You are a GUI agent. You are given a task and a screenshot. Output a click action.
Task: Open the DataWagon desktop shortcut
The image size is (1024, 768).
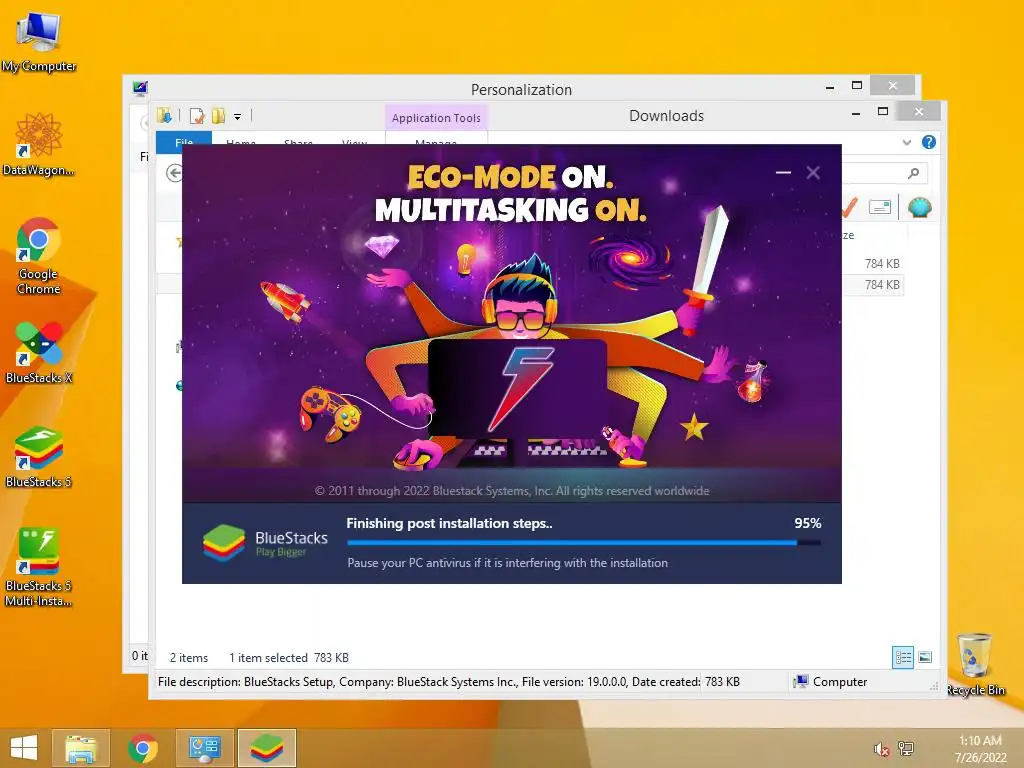tap(39, 144)
